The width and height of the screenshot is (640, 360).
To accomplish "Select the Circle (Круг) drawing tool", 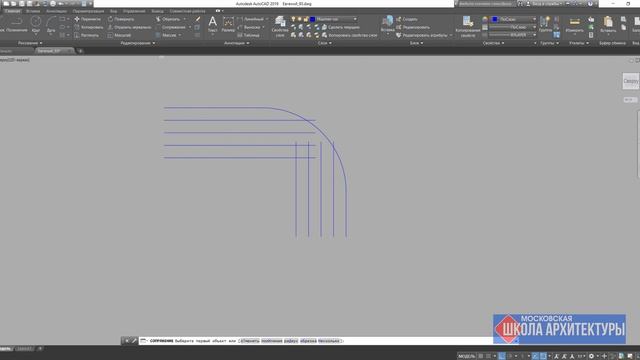I will (x=36, y=24).
